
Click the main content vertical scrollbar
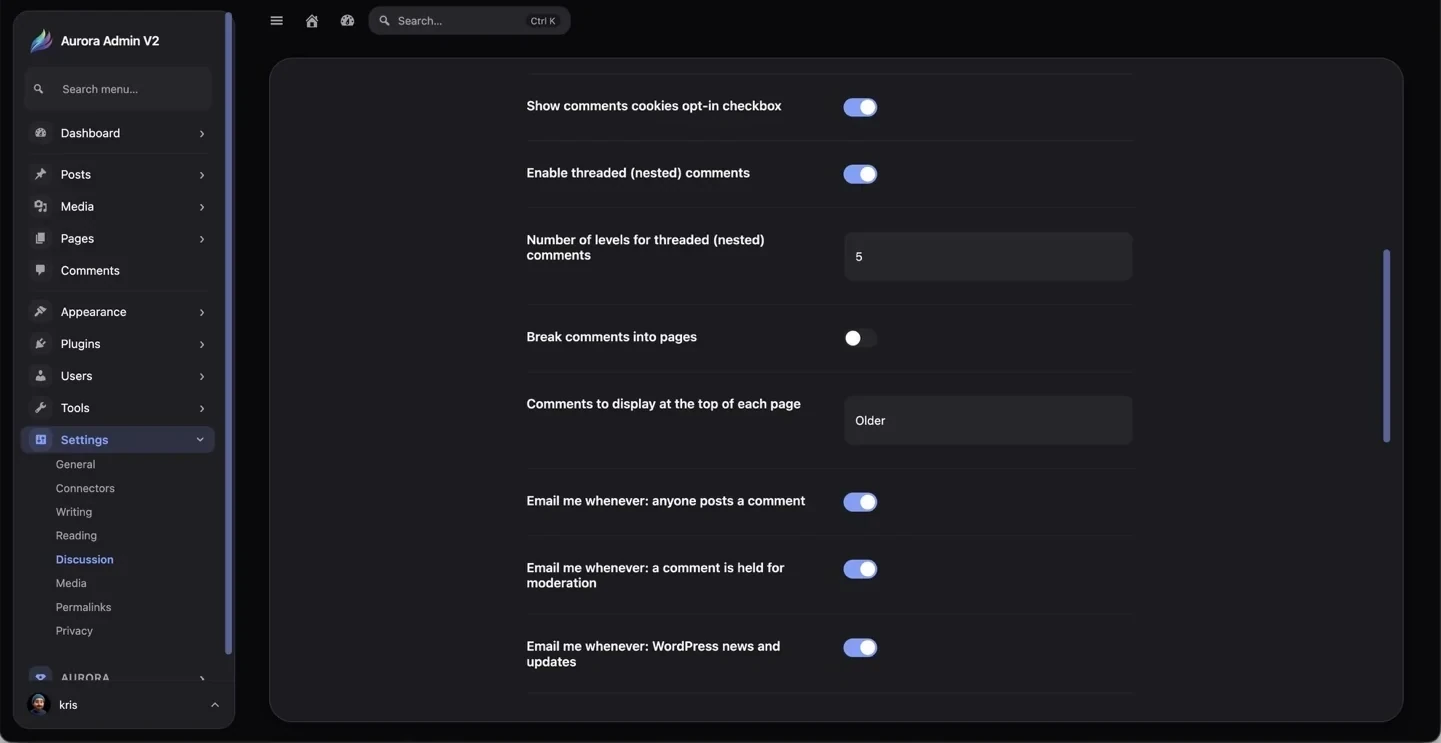1386,345
